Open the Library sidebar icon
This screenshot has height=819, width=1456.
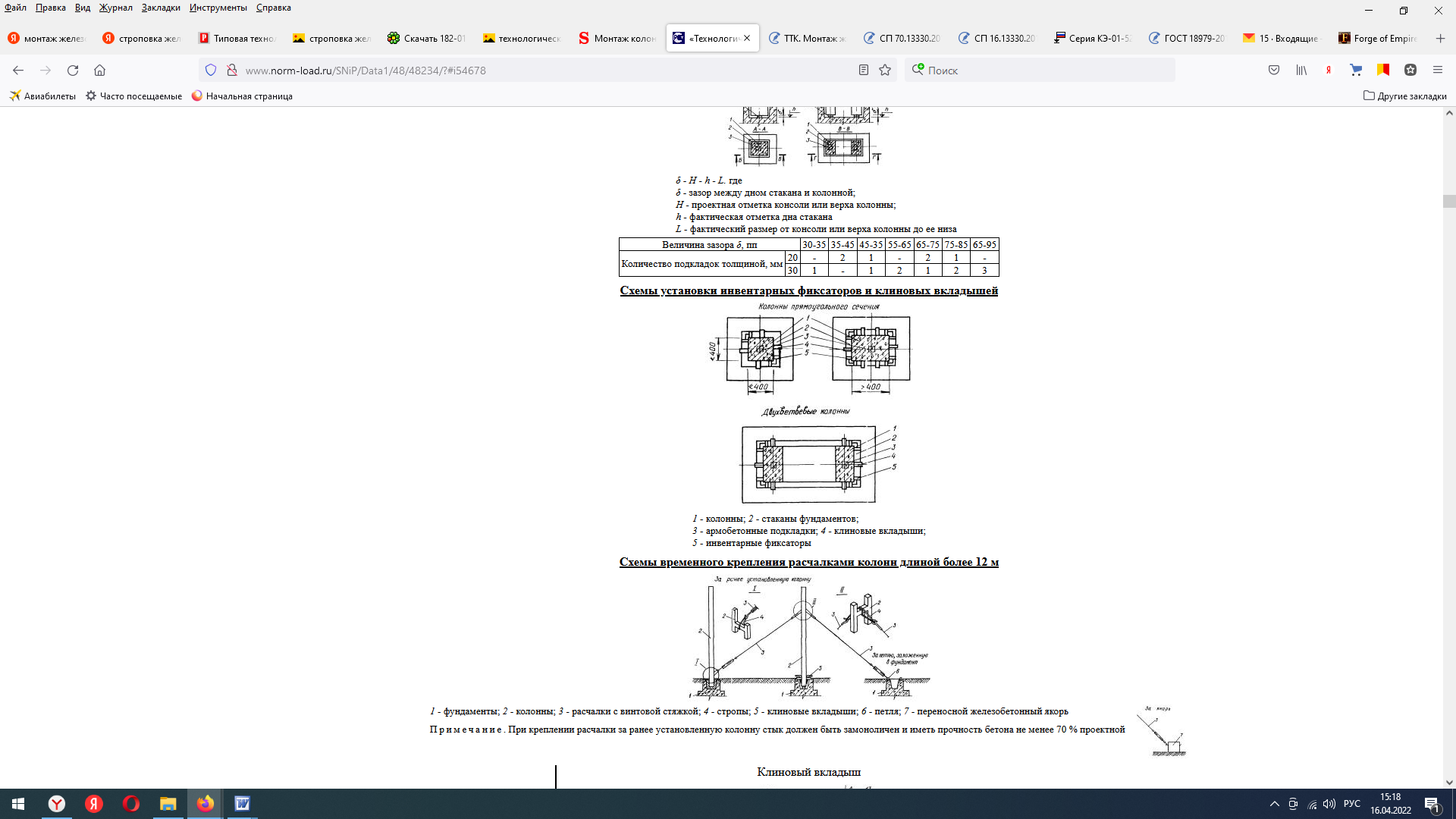[1301, 71]
